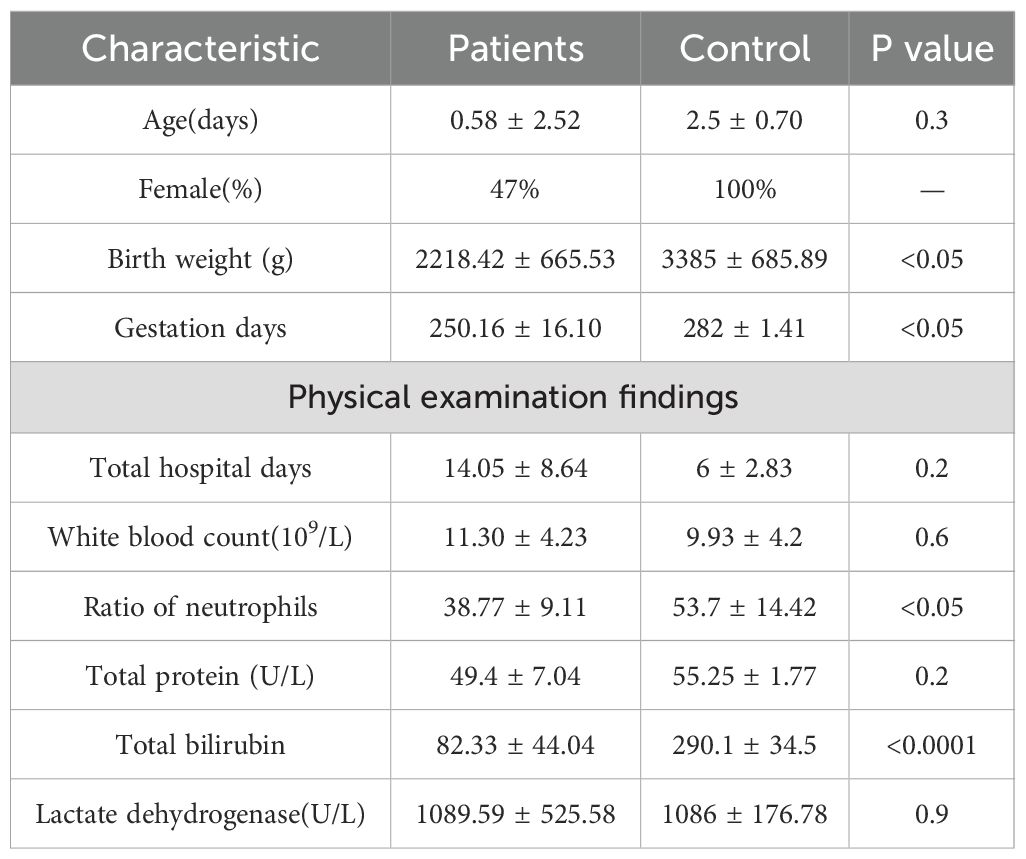Image resolution: width=1026 pixels, height=859 pixels.
Task: Click the Lactate dehydrogenase(U/L) label
Action: [200, 814]
